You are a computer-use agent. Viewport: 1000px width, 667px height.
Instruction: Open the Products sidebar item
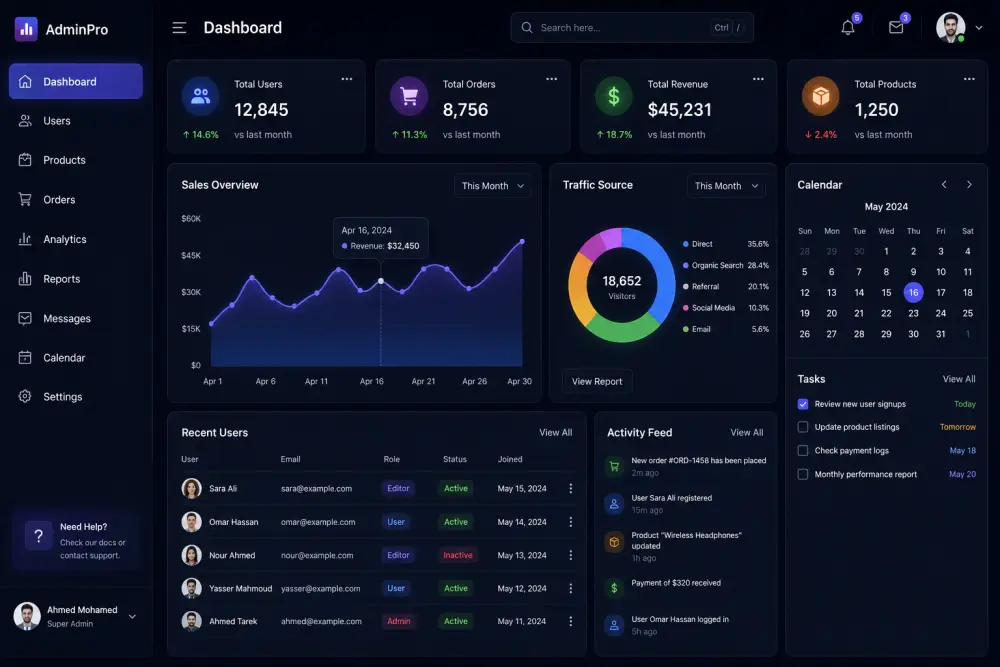click(76, 160)
